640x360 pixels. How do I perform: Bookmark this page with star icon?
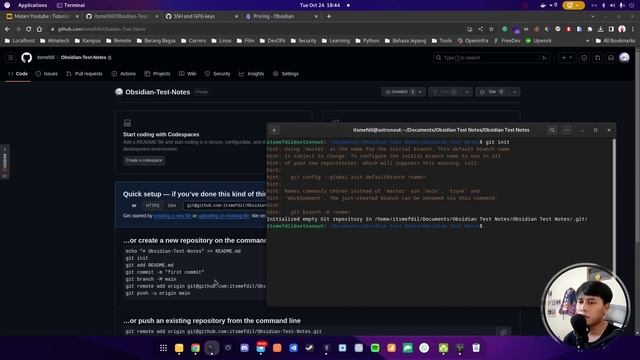coord(491,29)
